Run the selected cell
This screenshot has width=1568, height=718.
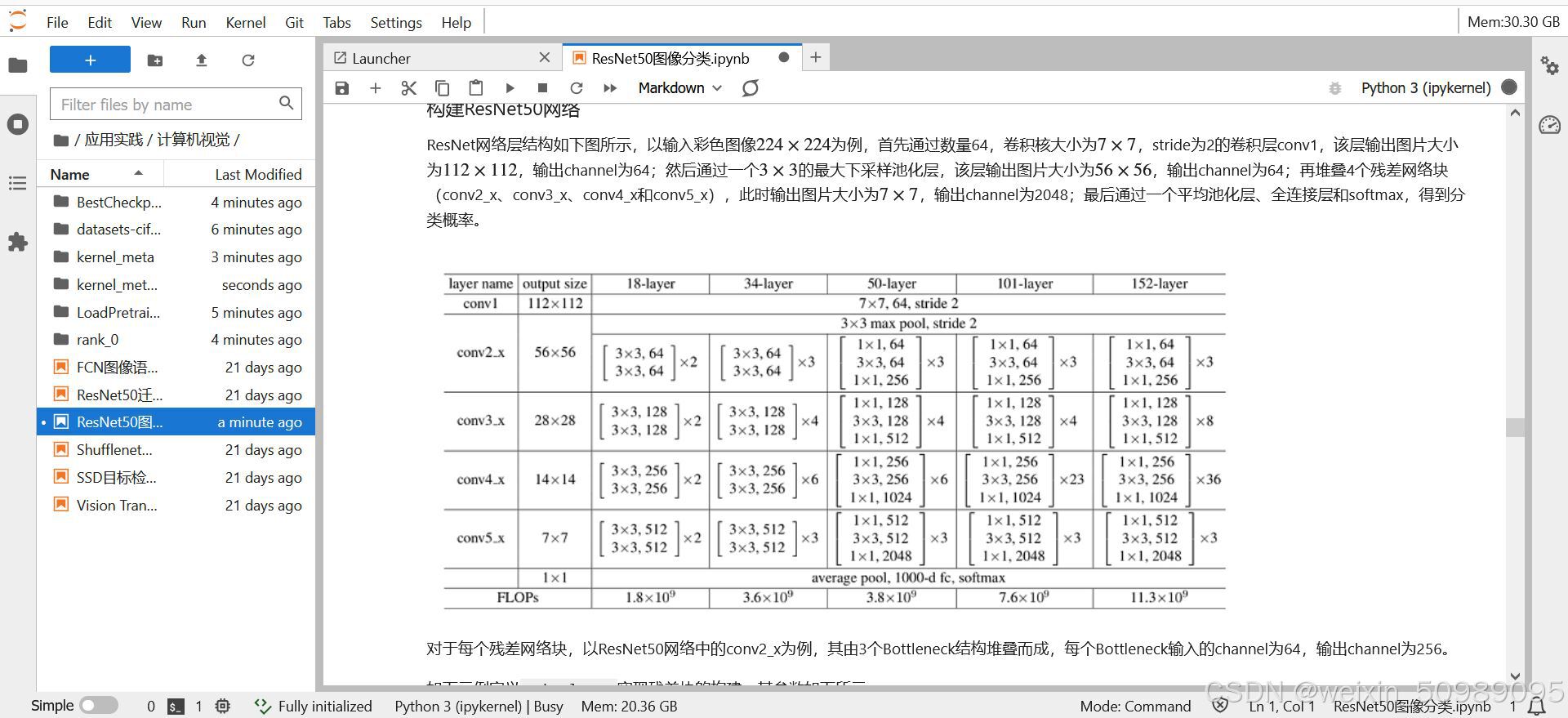click(510, 87)
